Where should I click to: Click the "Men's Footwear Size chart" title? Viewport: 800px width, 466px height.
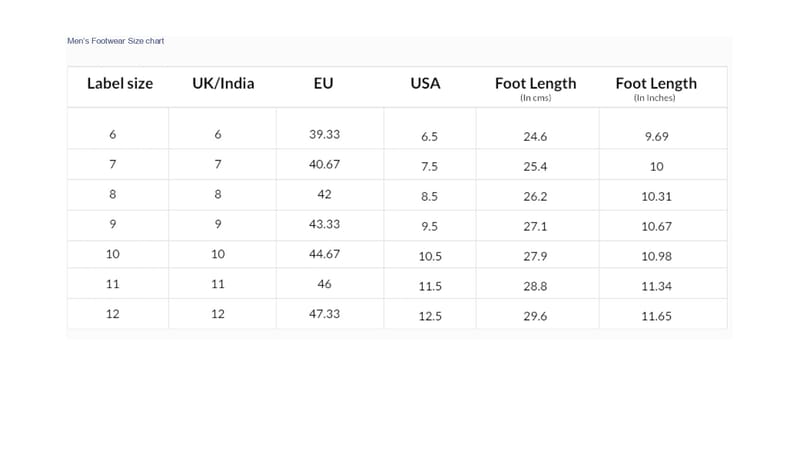click(x=115, y=41)
